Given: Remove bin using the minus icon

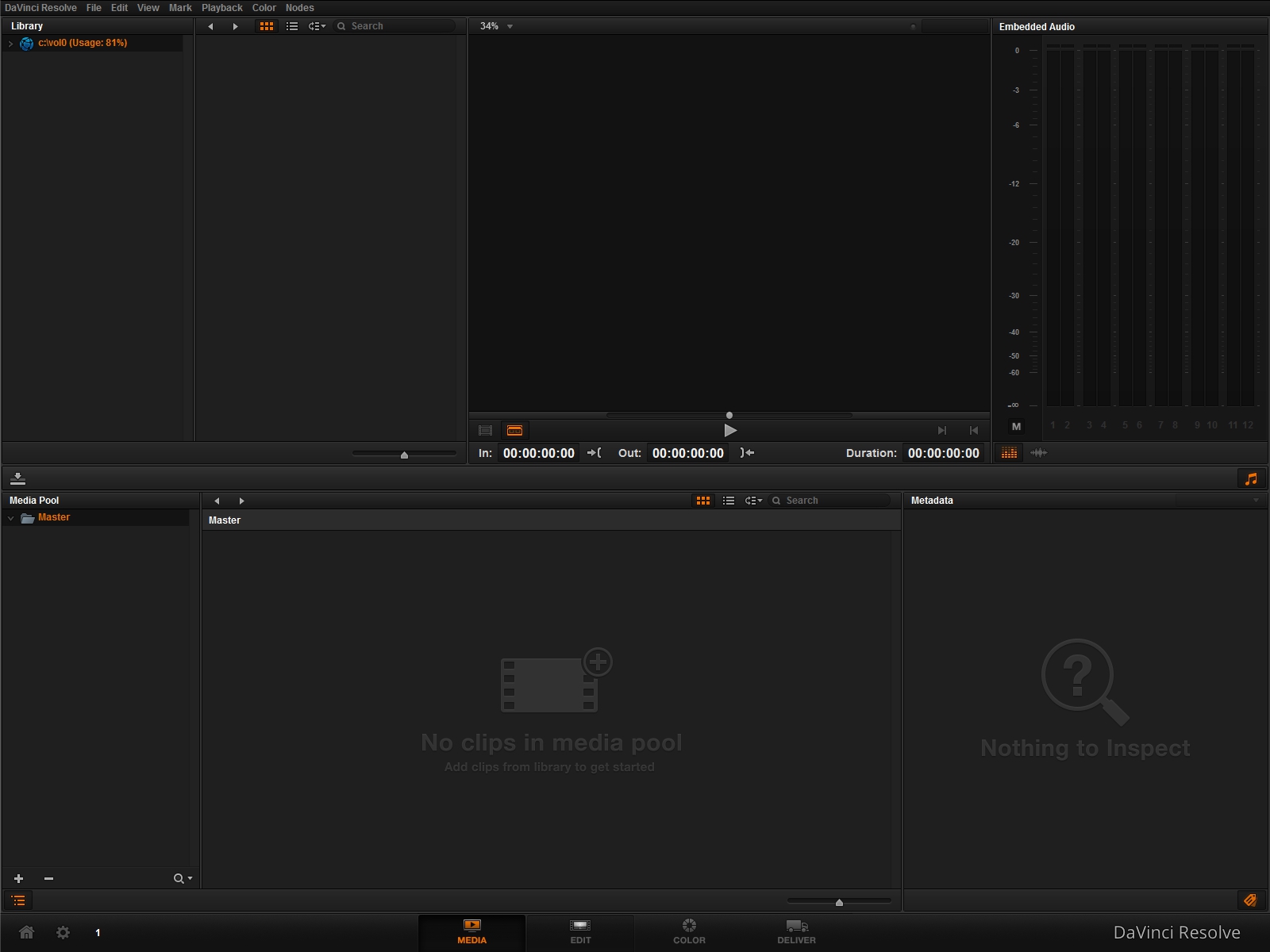Looking at the screenshot, I should 48,878.
